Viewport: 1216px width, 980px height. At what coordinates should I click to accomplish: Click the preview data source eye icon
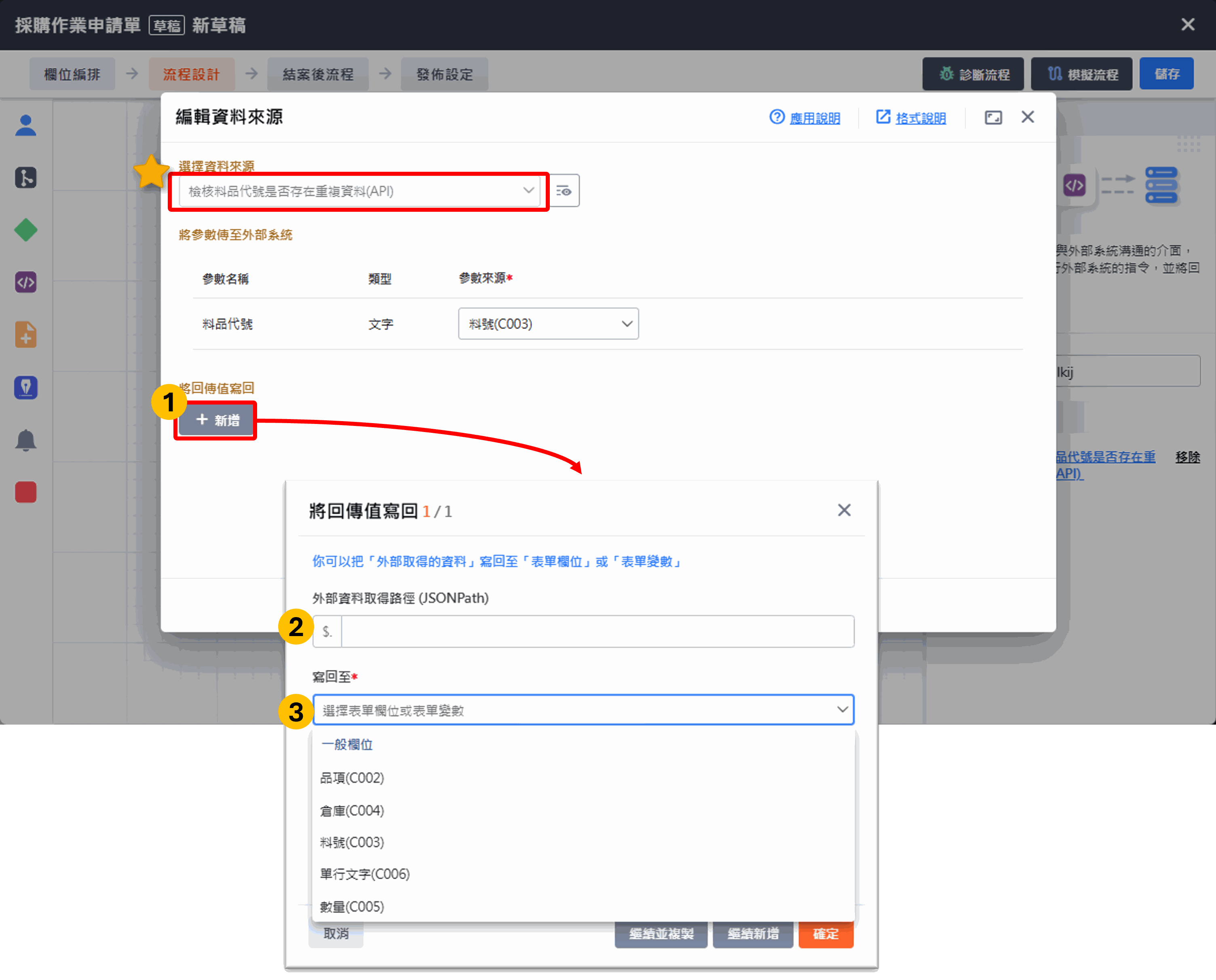[564, 191]
